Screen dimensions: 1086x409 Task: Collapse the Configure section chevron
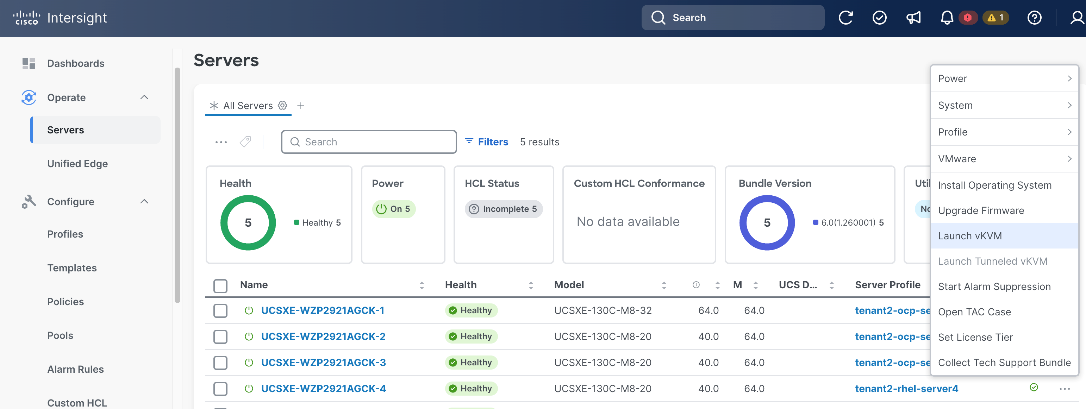click(144, 202)
